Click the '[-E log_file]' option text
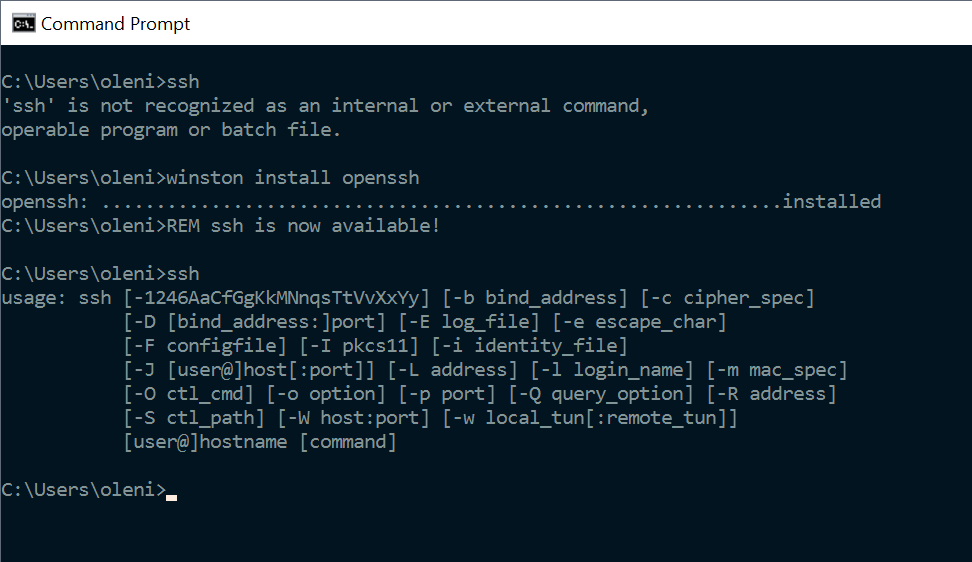Screen dimensions: 972x562 [x=469, y=322]
